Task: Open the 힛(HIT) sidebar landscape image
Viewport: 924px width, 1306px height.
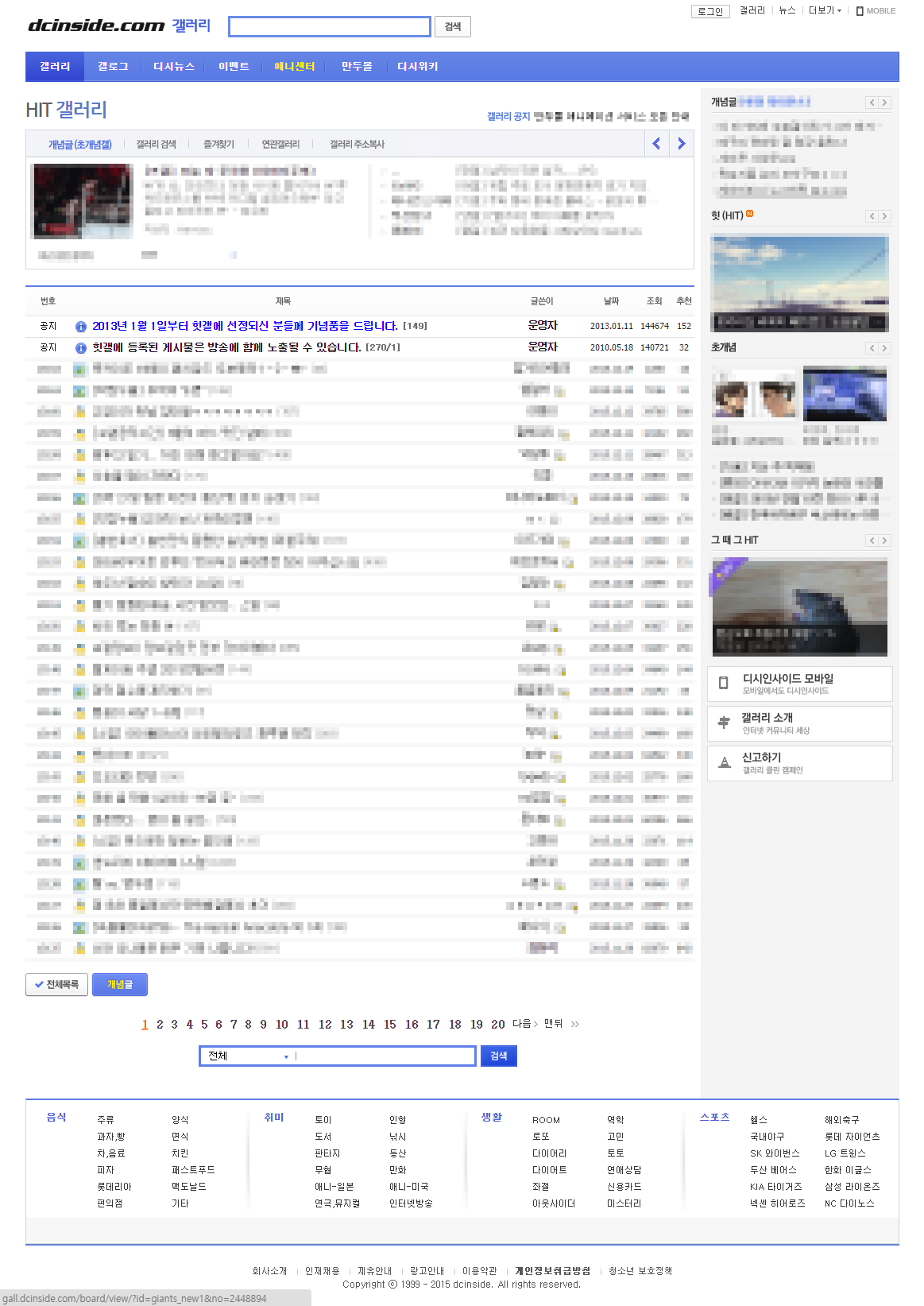Action: [x=800, y=283]
